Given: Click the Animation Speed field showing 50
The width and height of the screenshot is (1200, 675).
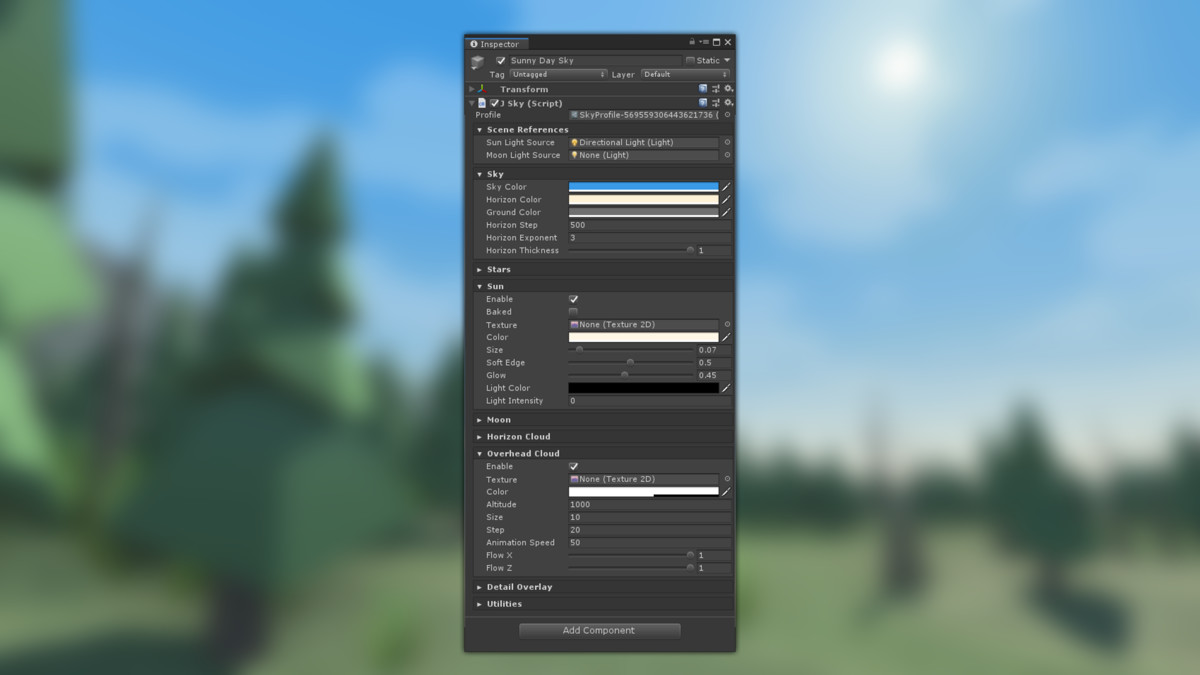Looking at the screenshot, I should 650,543.
